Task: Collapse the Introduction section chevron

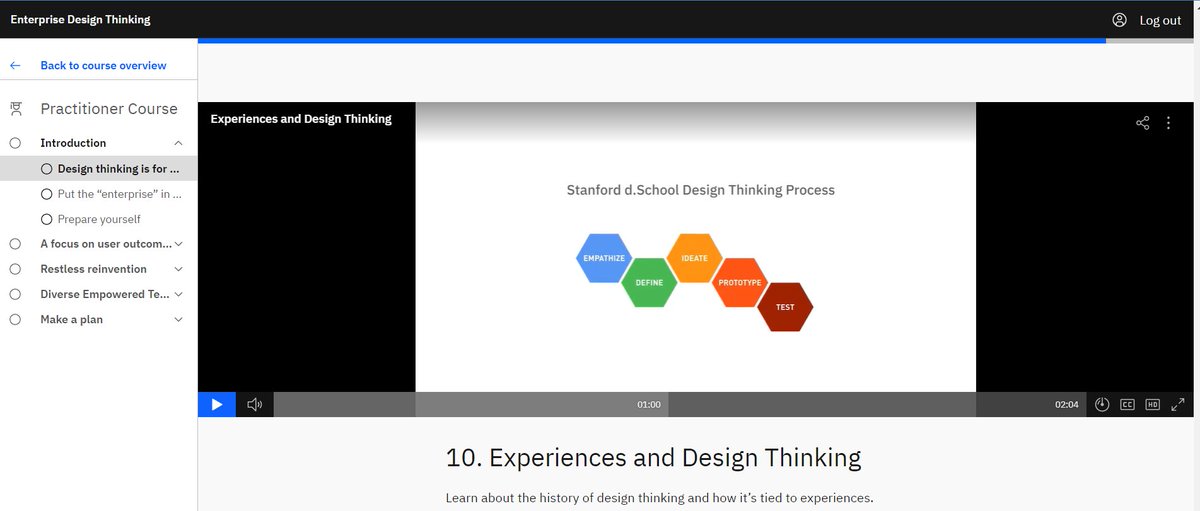Action: [178, 143]
